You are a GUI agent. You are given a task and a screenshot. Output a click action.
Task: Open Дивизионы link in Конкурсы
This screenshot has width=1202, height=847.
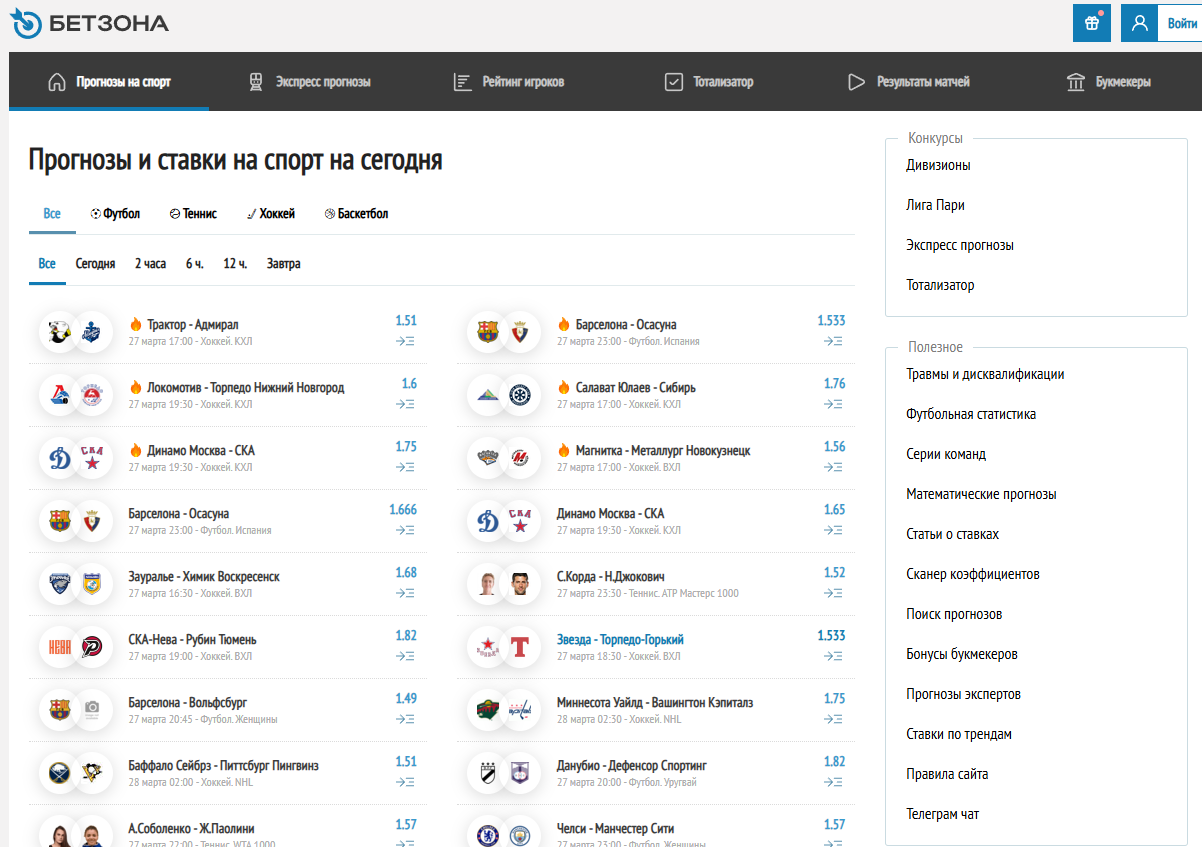click(x=938, y=165)
